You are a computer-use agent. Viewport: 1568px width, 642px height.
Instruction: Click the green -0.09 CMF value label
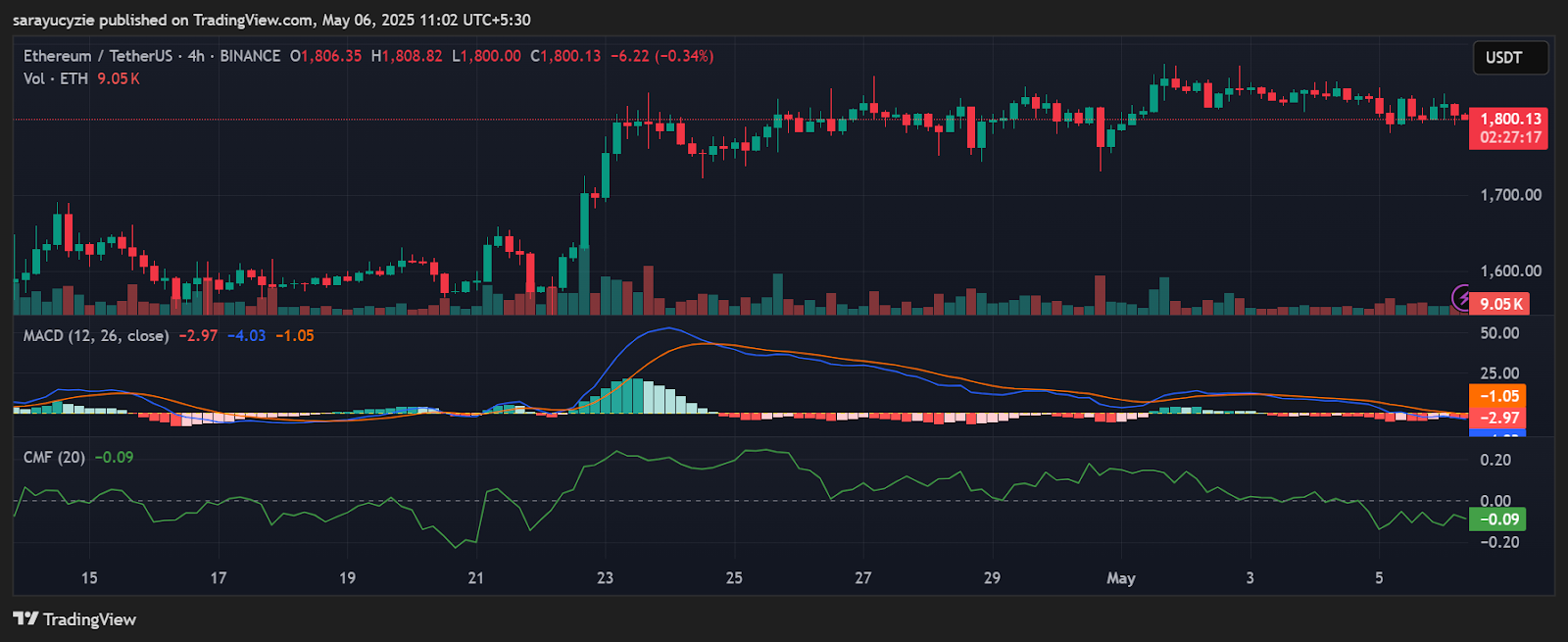coord(1497,519)
